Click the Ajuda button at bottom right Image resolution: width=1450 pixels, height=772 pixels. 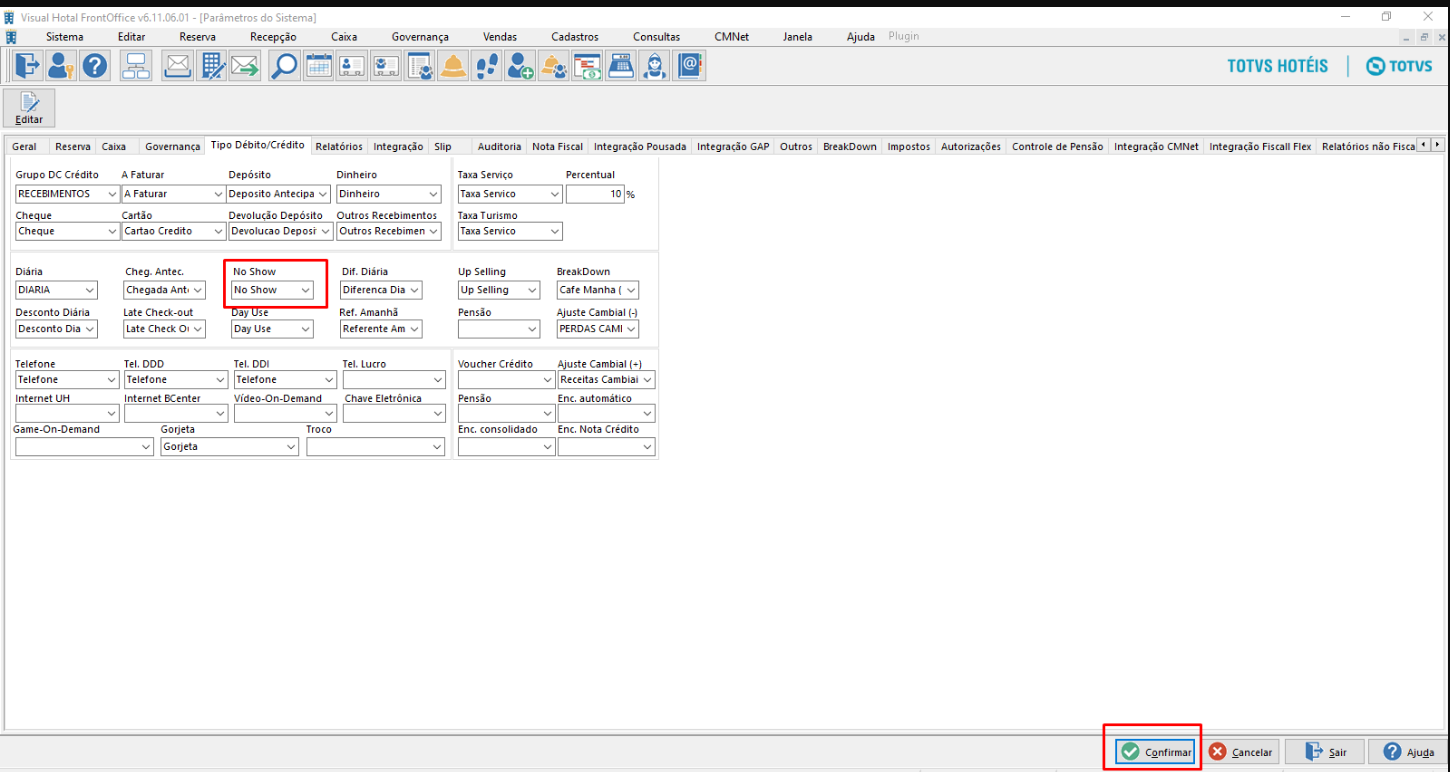click(x=1408, y=752)
